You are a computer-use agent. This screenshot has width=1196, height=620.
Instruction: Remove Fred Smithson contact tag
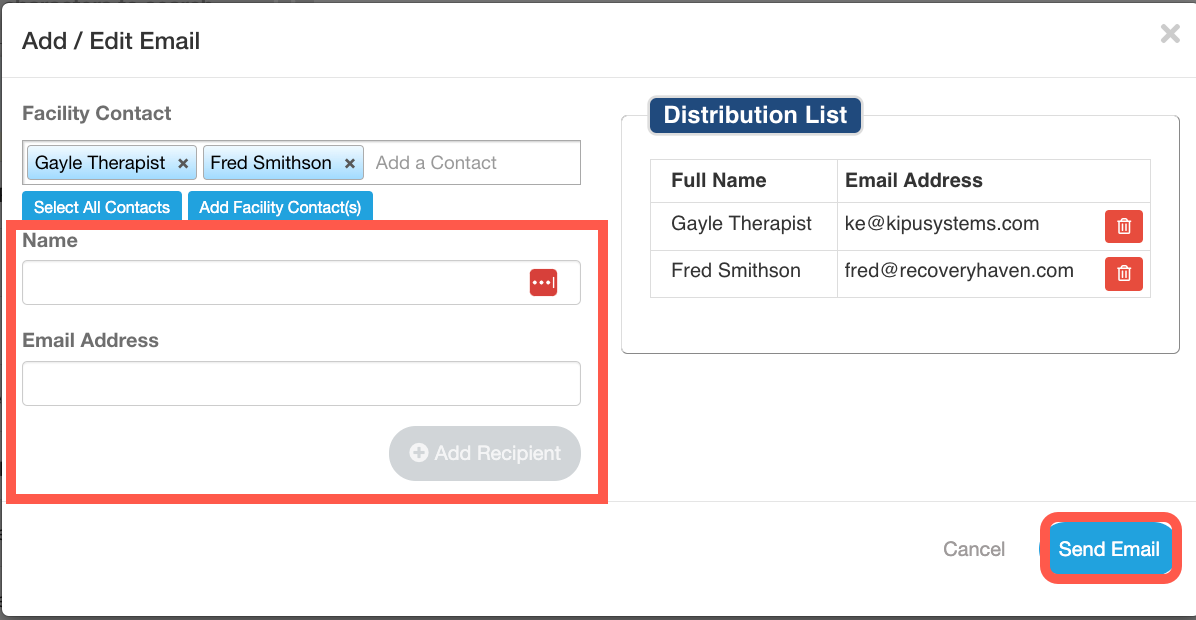(349, 163)
